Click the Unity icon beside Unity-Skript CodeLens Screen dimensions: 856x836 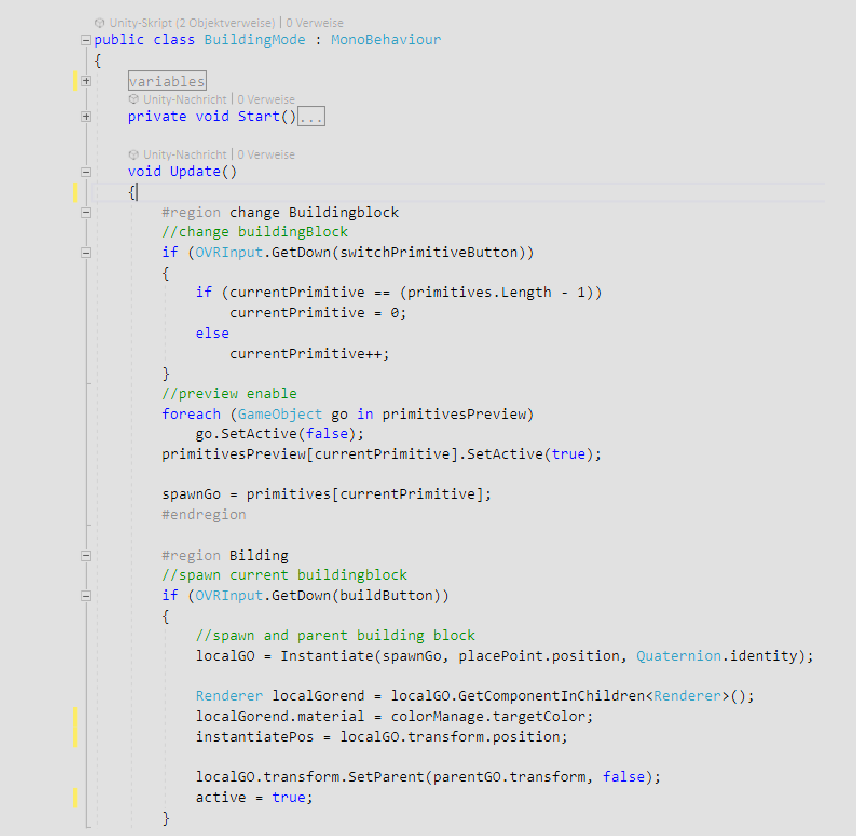click(x=100, y=22)
